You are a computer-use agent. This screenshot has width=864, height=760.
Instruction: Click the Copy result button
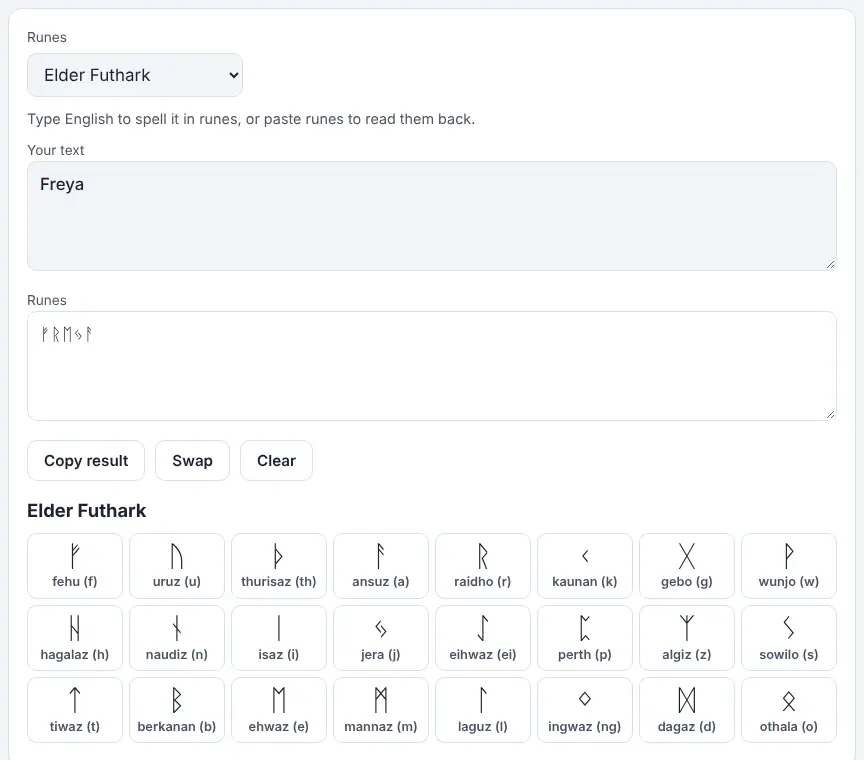click(x=86, y=460)
